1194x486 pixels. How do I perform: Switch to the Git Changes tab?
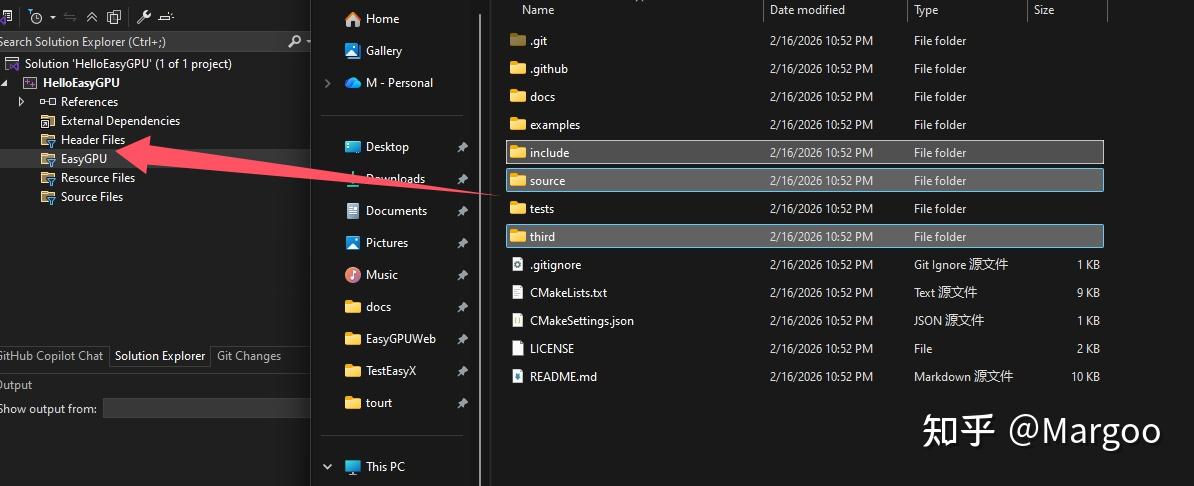[x=249, y=356]
